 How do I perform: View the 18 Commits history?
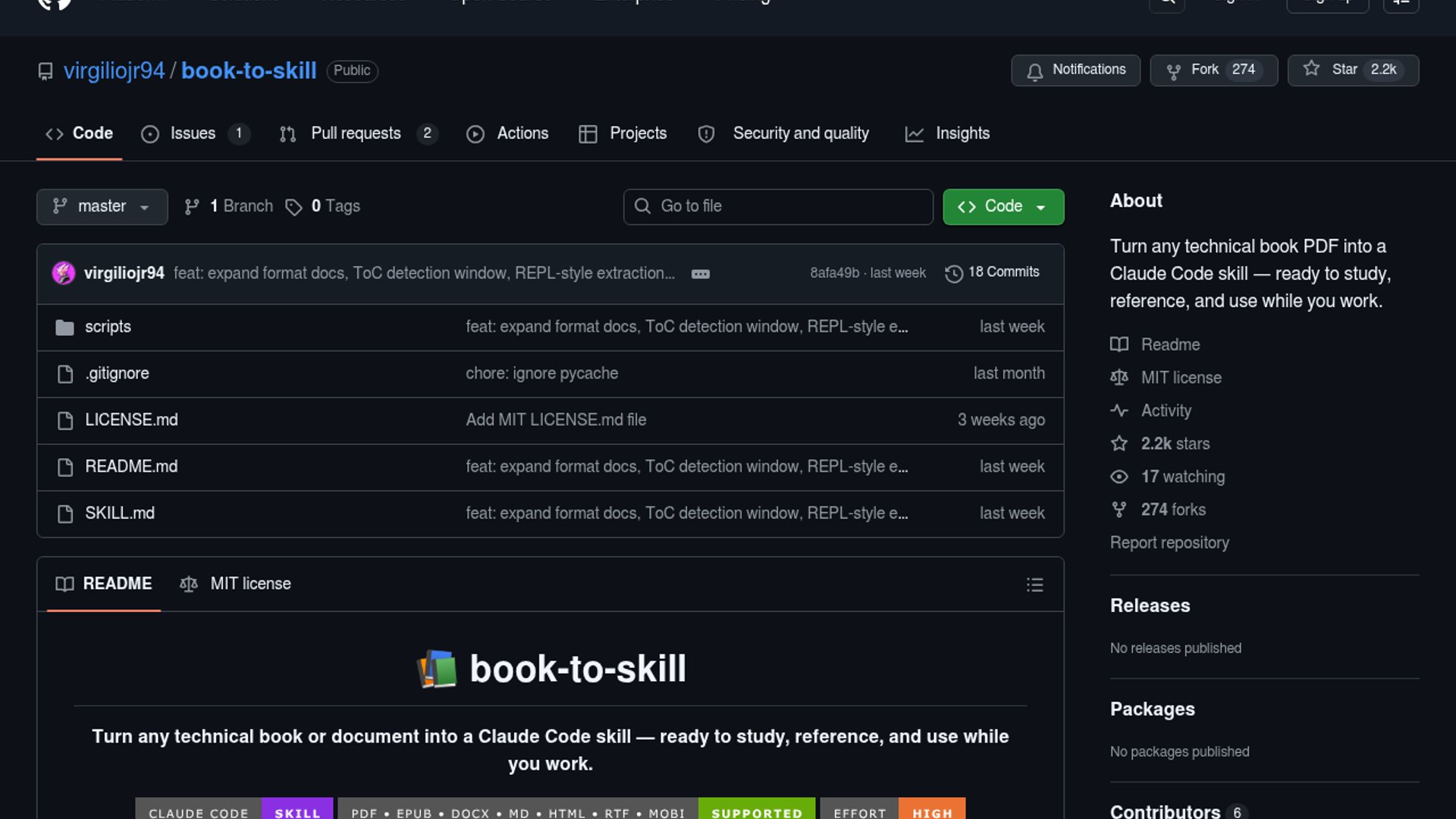tap(992, 272)
